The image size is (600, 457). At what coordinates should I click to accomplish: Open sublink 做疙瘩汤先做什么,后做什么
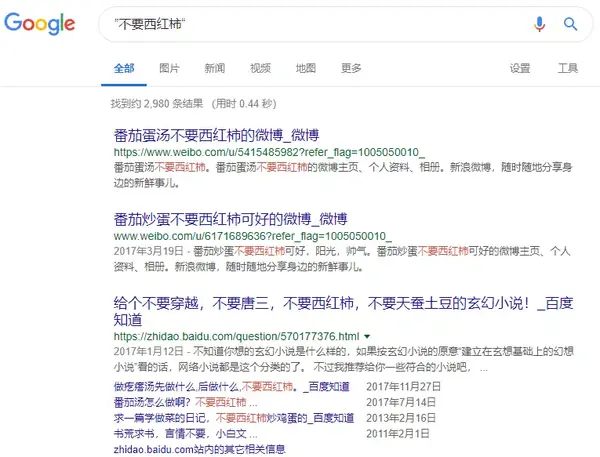(x=232, y=387)
